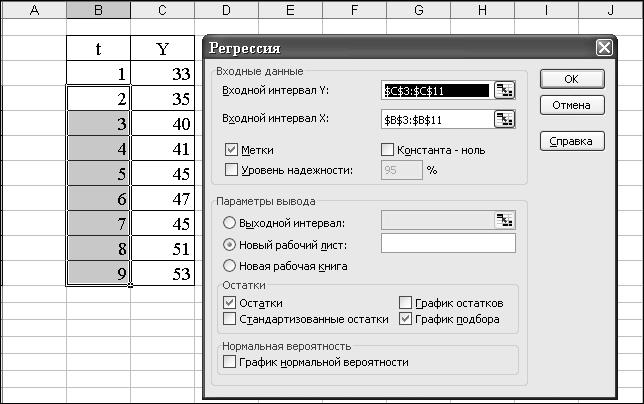Screen dimensions: 644x404
Task: Select column H header
Action: [483, 9]
